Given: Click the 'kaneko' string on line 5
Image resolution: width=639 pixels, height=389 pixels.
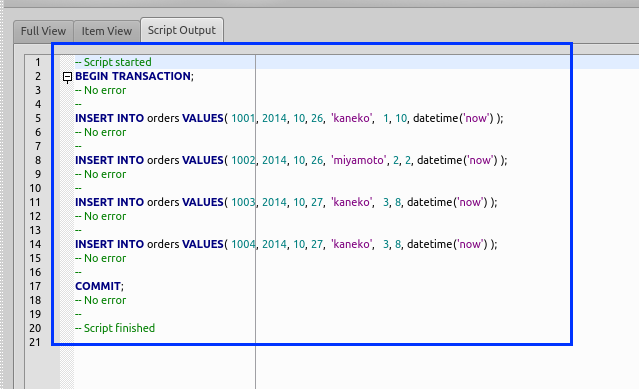Looking at the screenshot, I should pos(351,118).
